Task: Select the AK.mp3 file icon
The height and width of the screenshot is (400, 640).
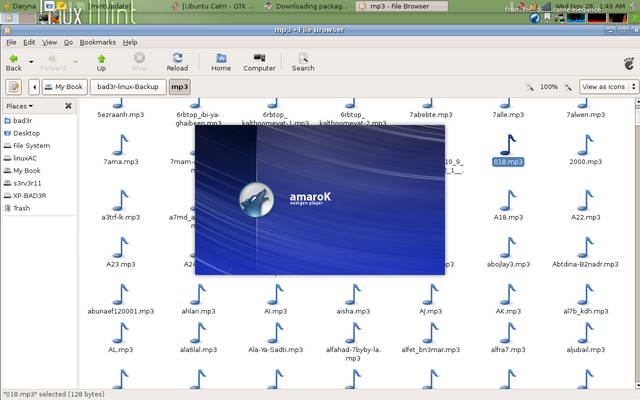Action: coord(508,295)
